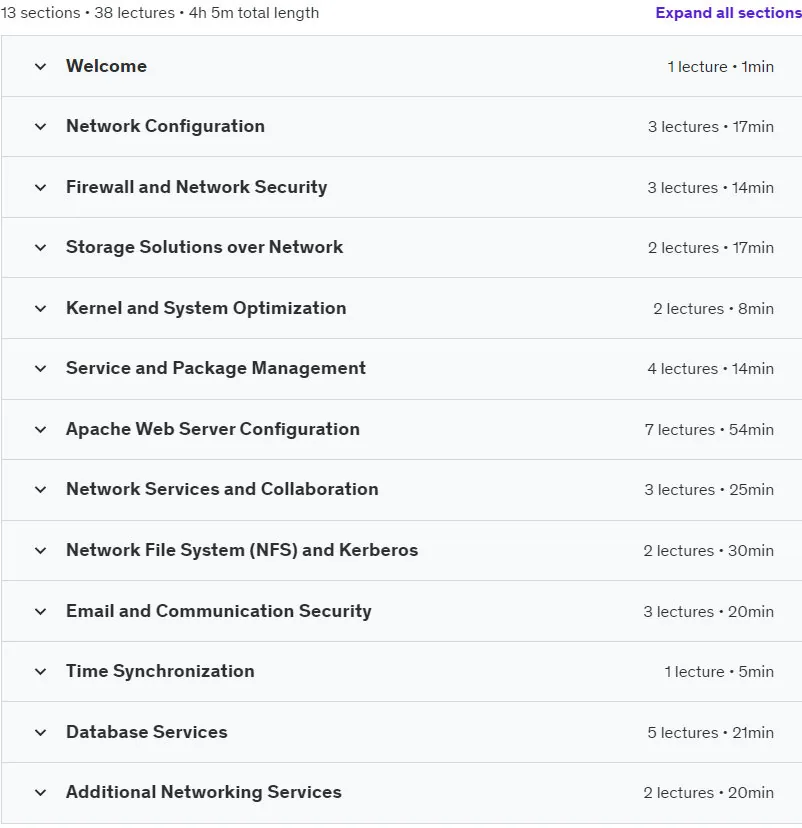Expand the Time Synchronization chevron

[40, 672]
